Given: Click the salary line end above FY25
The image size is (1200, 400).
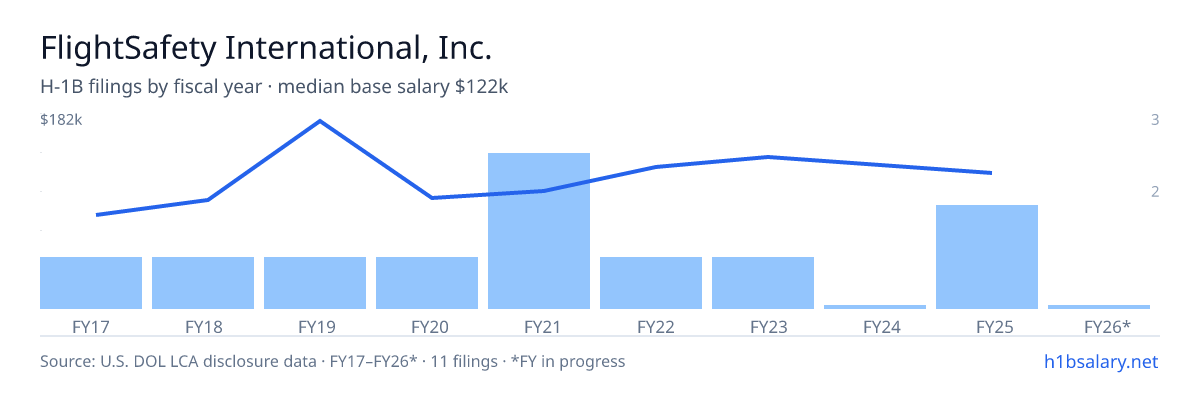Looking at the screenshot, I should pos(991,173).
